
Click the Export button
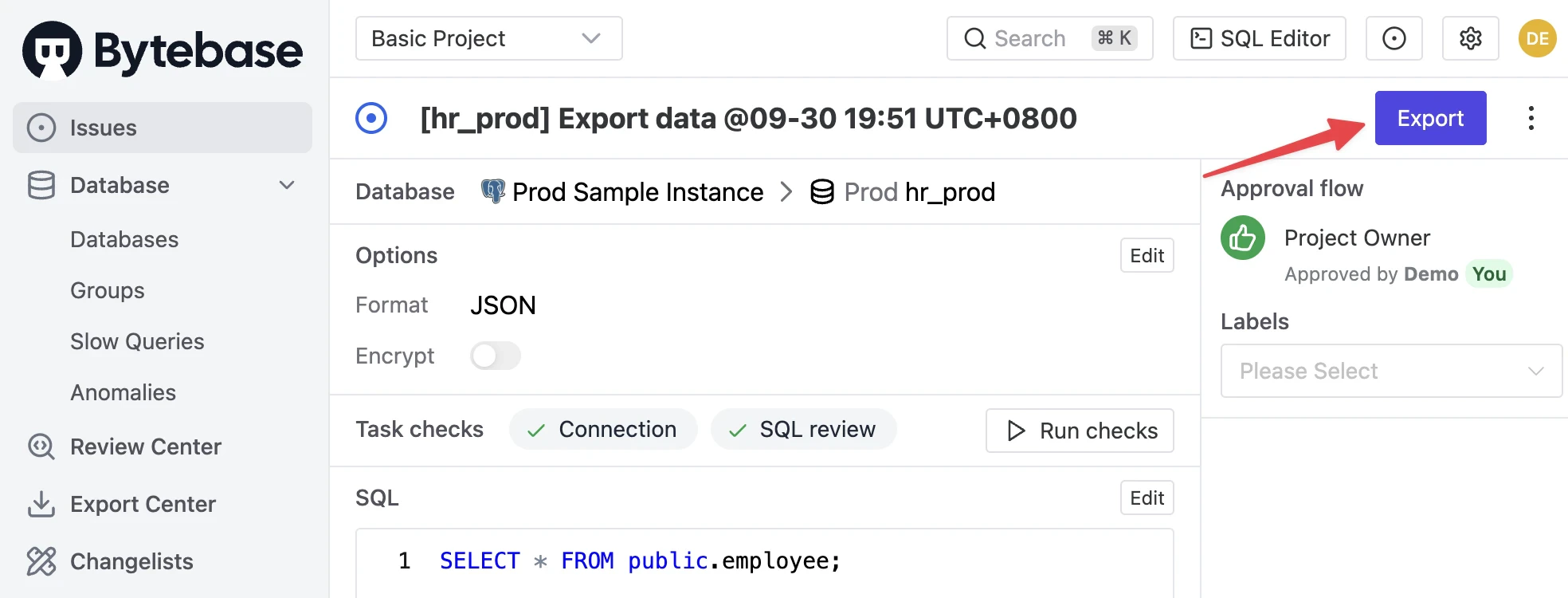coord(1429,118)
